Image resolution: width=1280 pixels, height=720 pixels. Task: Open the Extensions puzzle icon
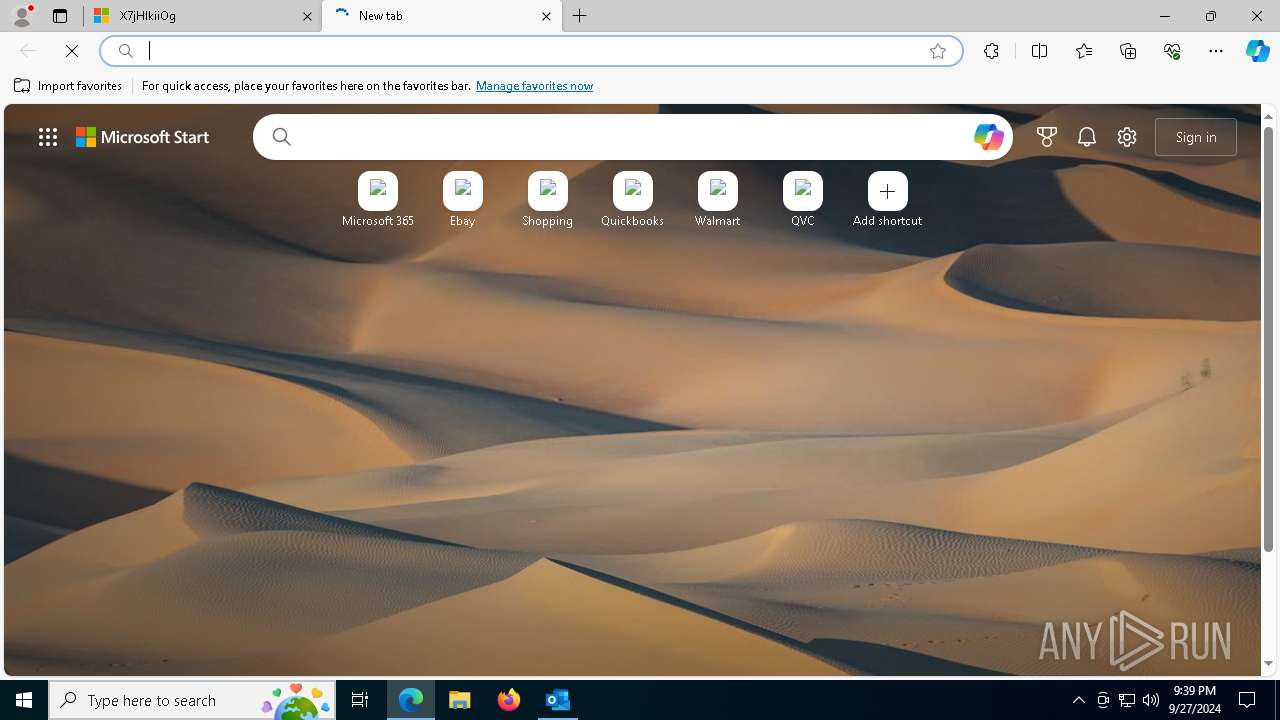click(x=991, y=51)
